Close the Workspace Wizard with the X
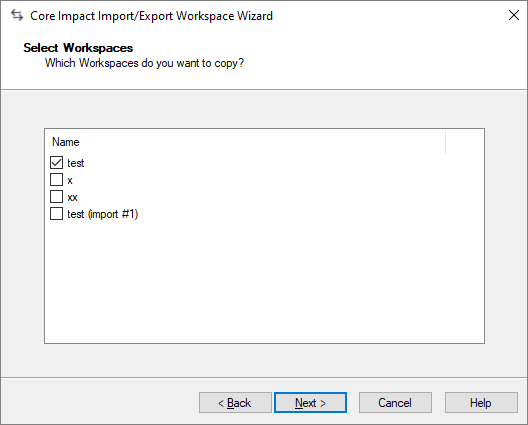The height and width of the screenshot is (425, 528). point(514,15)
